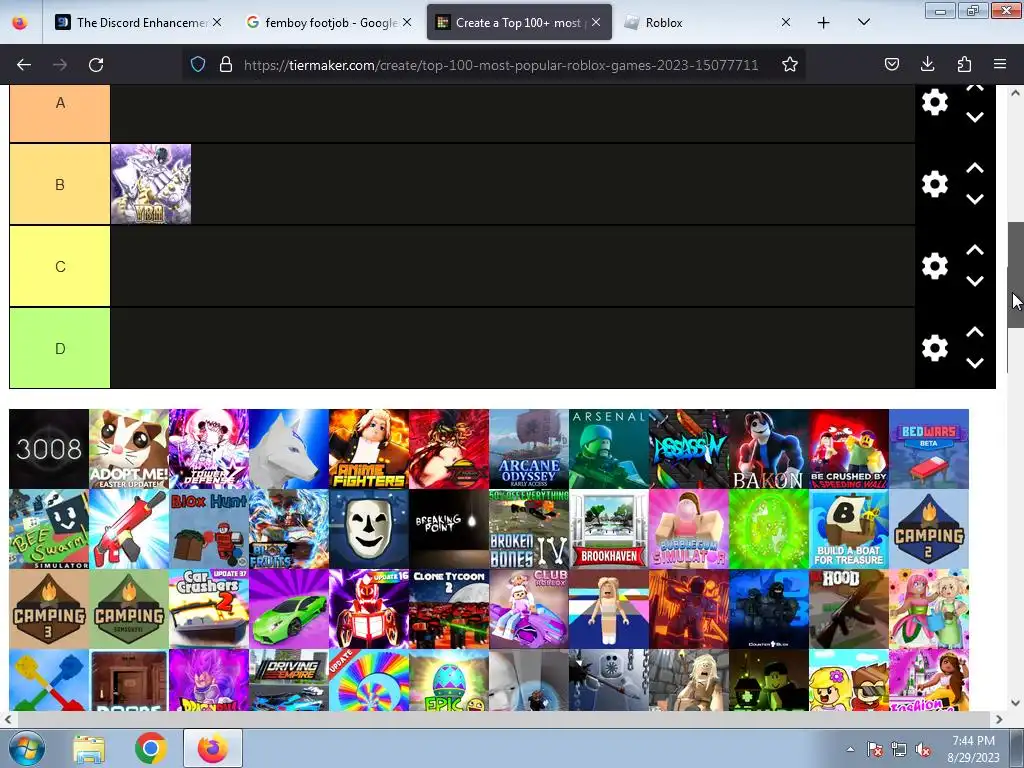Pick Be Crushed by a Speeding Wall
Image resolution: width=1024 pixels, height=768 pixels.
click(x=849, y=449)
